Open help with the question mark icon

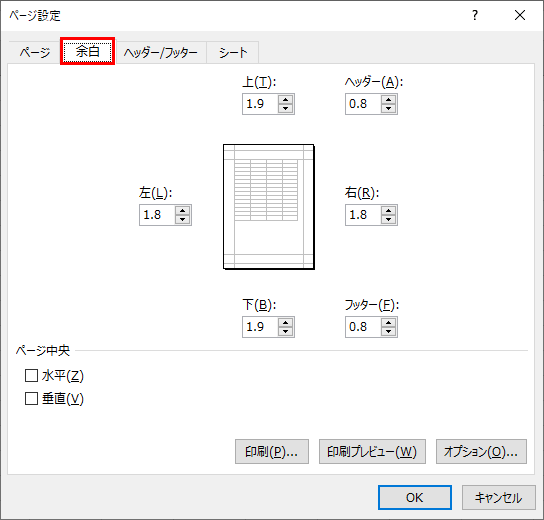[x=475, y=15]
